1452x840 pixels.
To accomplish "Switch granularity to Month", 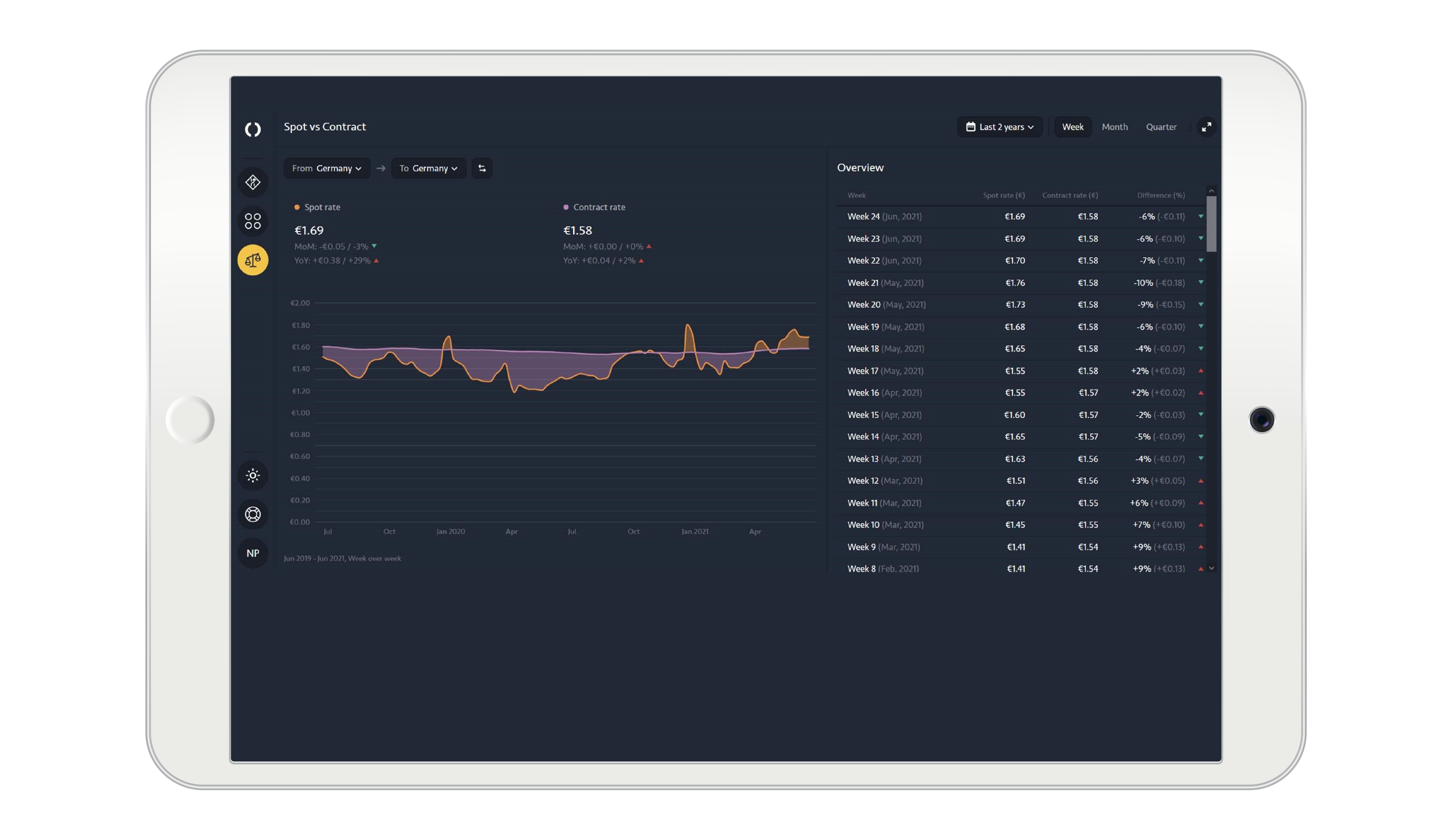I will point(1114,127).
